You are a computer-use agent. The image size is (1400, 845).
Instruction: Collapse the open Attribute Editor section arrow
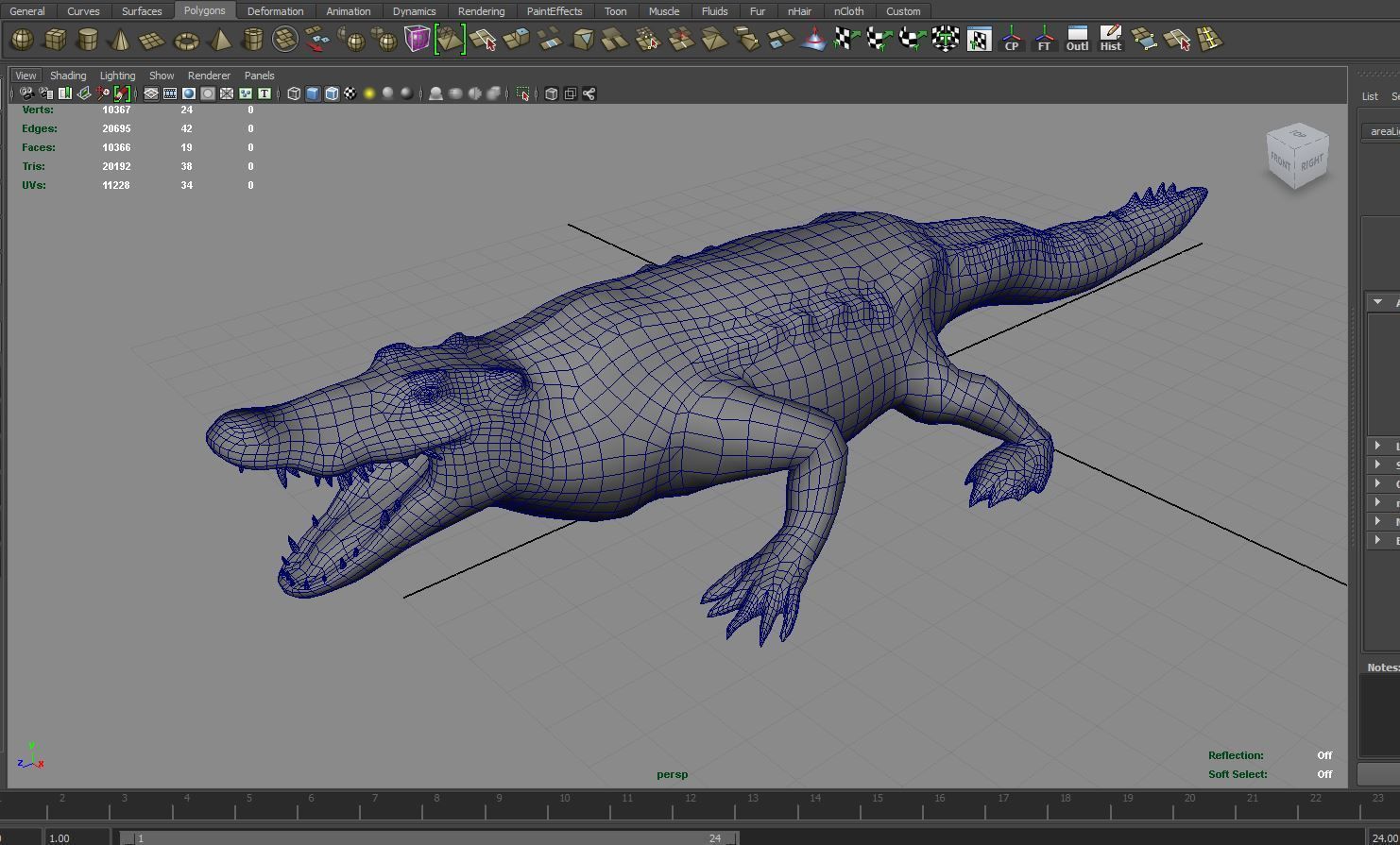click(x=1378, y=302)
